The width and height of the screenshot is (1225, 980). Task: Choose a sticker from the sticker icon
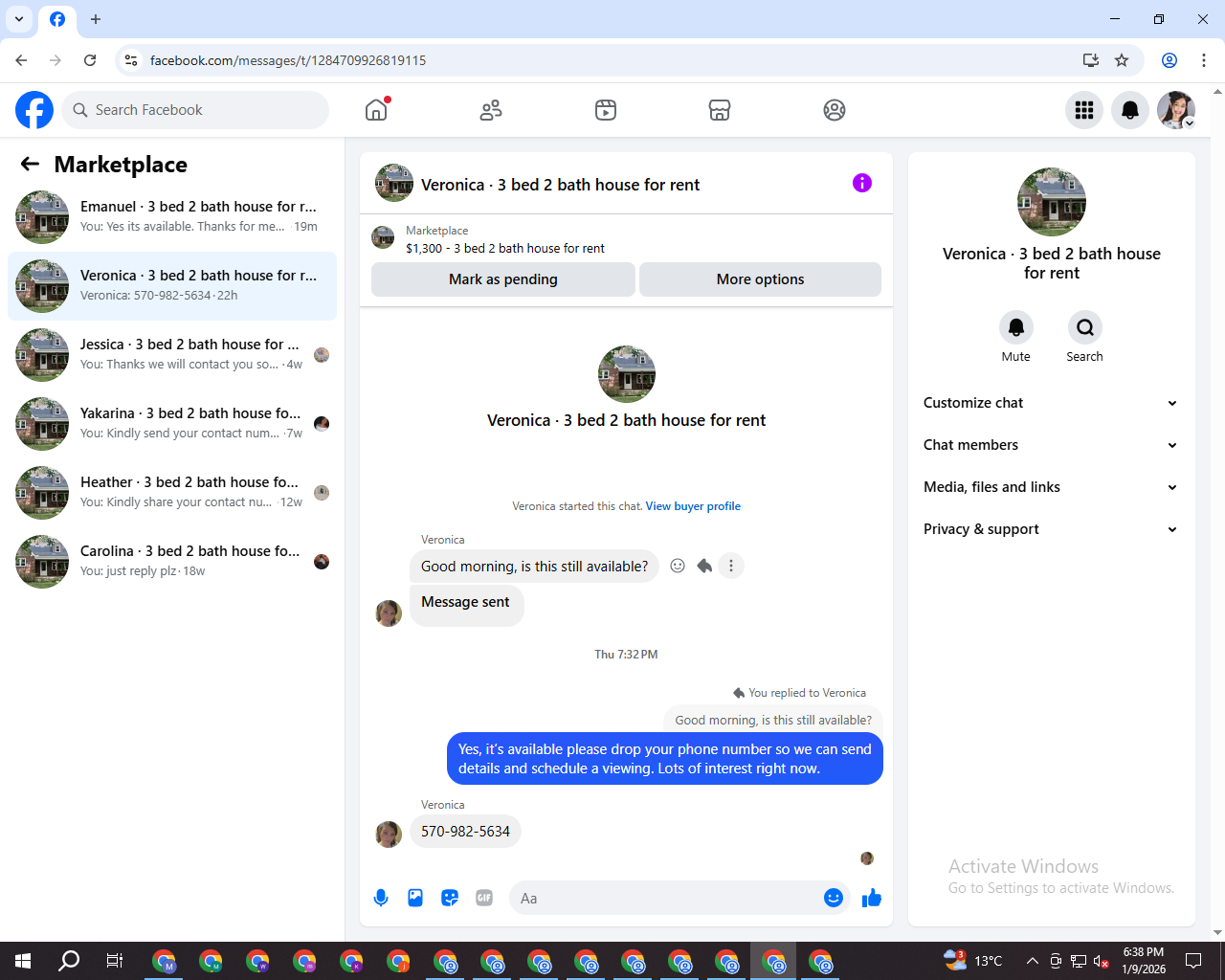tap(450, 898)
